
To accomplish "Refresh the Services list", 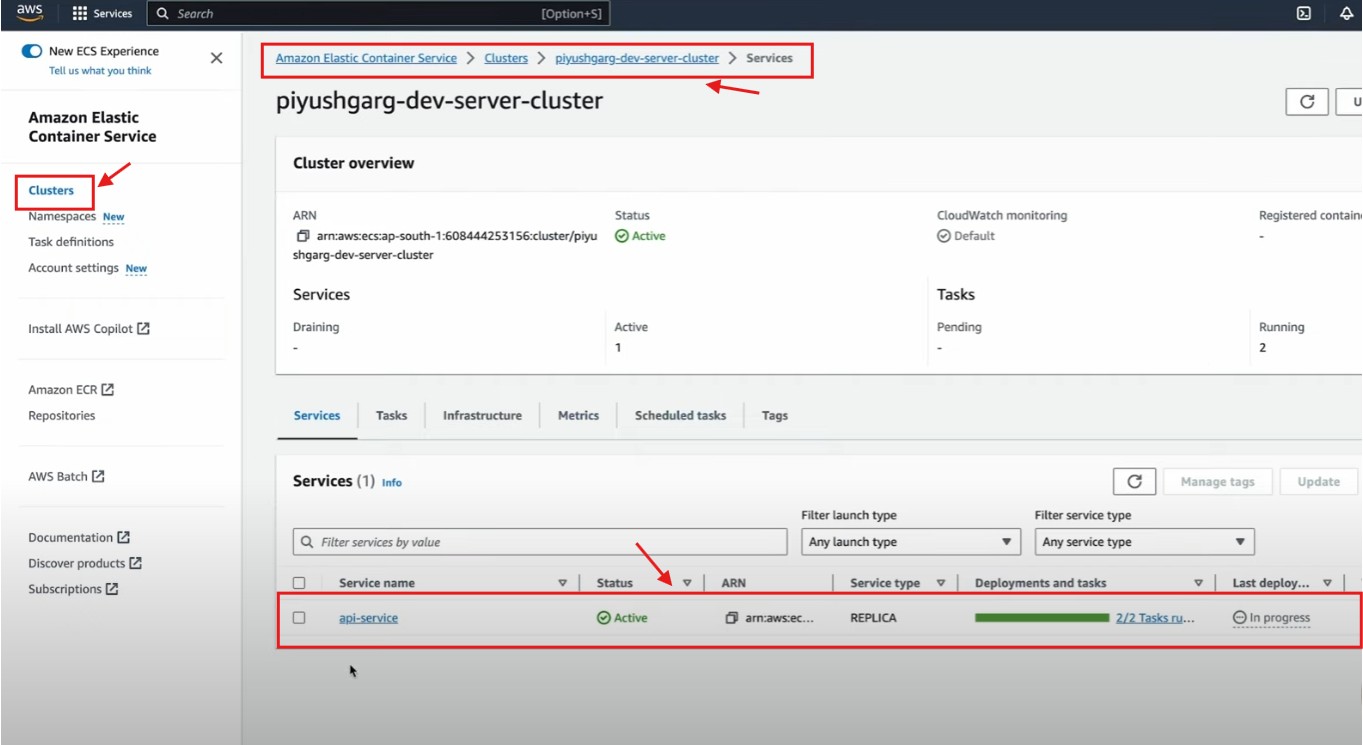I will (x=1134, y=481).
